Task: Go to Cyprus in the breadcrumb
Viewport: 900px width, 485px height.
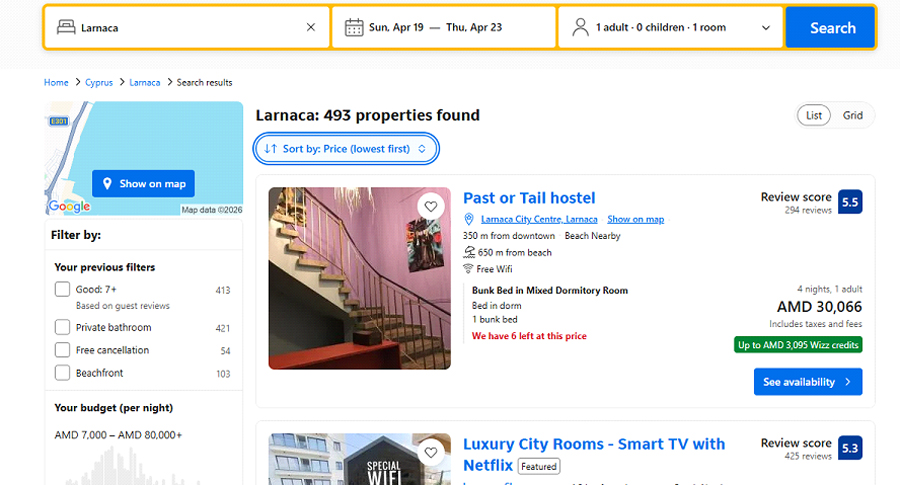Action: coord(98,82)
